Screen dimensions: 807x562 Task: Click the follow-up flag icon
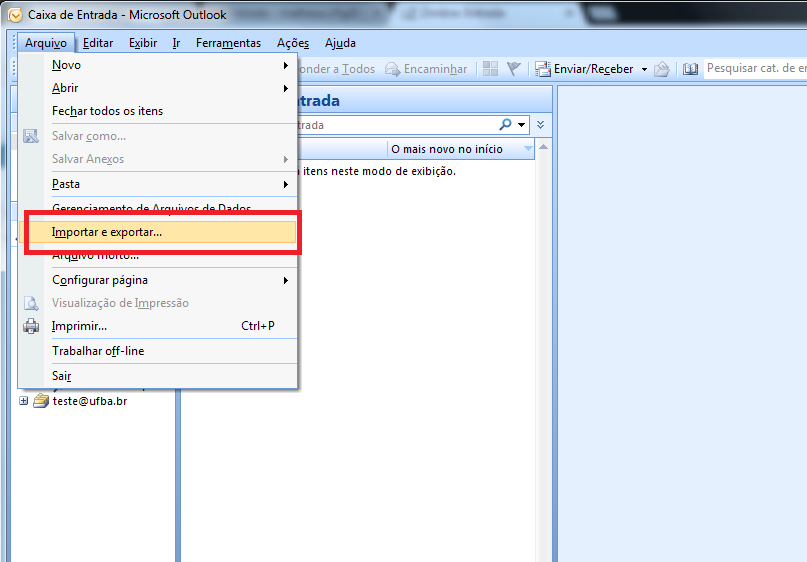pos(514,69)
